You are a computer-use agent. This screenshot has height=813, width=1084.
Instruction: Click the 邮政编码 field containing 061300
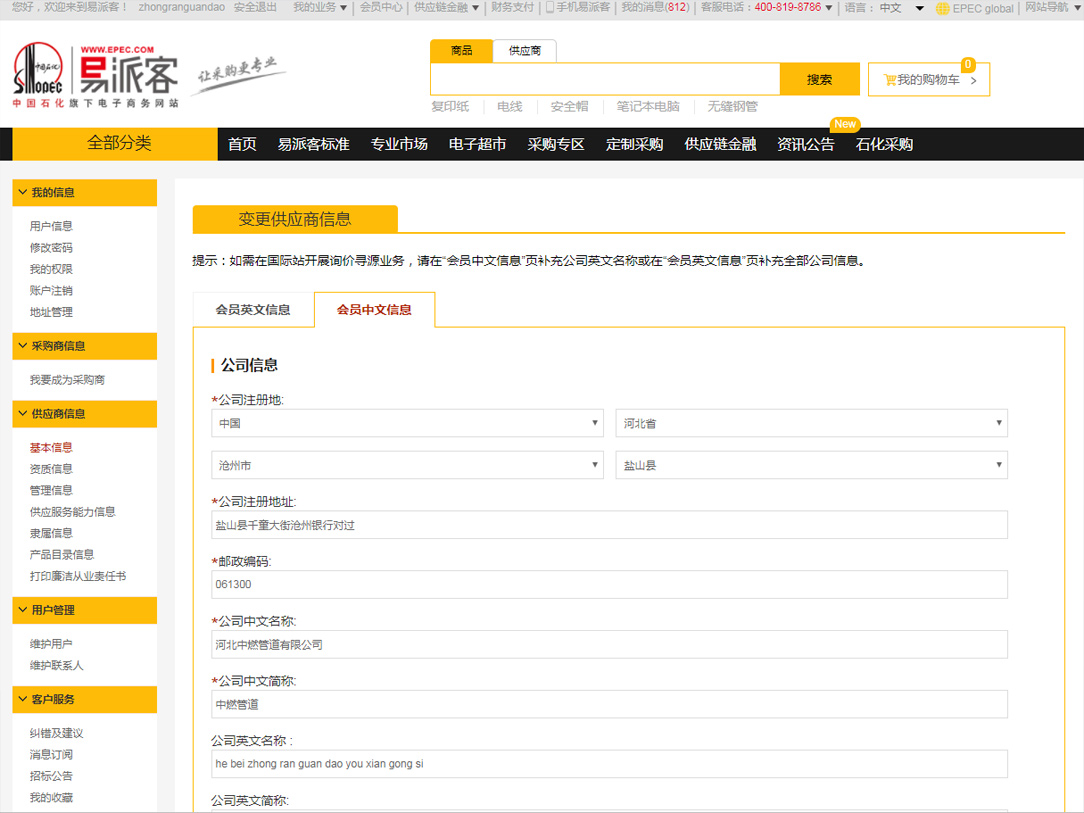point(609,584)
